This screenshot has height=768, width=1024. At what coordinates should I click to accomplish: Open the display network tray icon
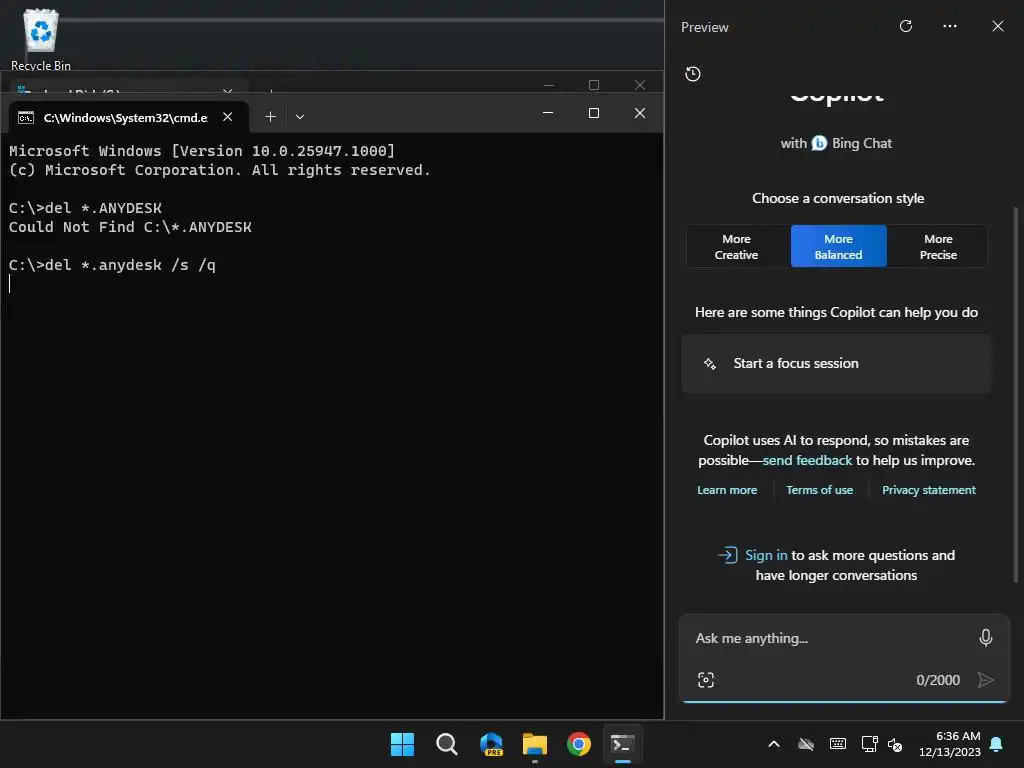[870, 744]
